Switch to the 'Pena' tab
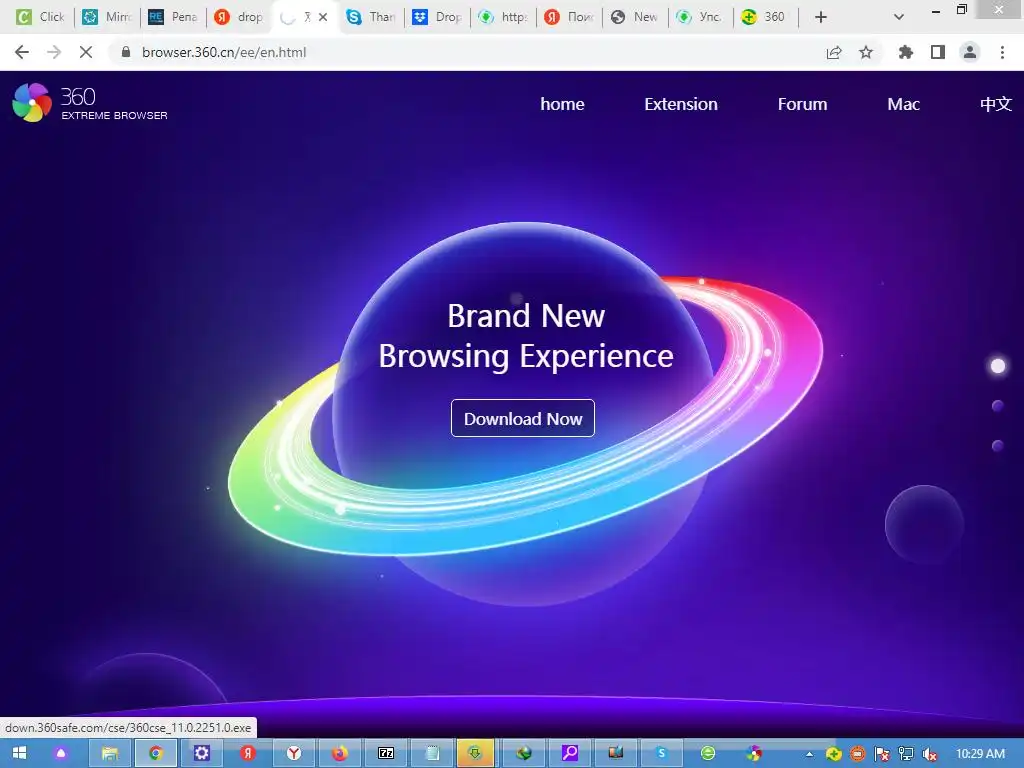 coord(173,17)
